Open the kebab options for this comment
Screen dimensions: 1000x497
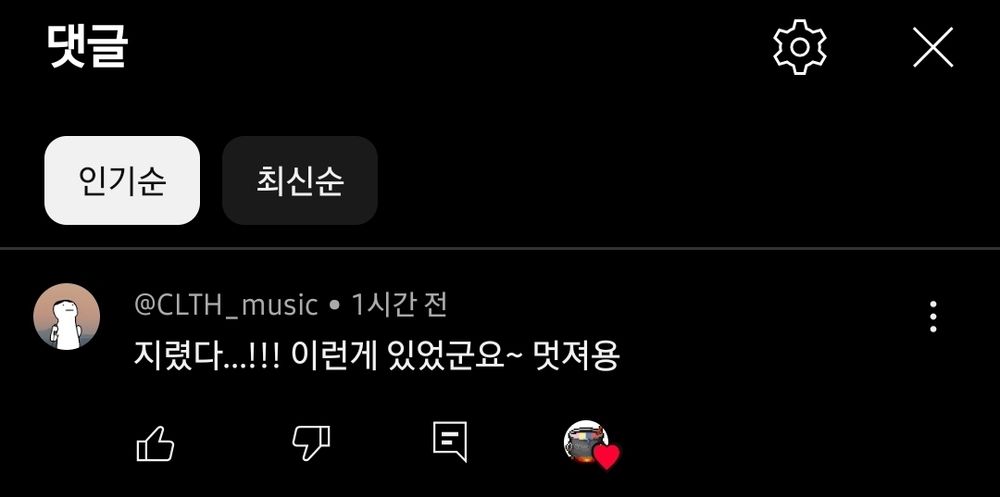(933, 316)
